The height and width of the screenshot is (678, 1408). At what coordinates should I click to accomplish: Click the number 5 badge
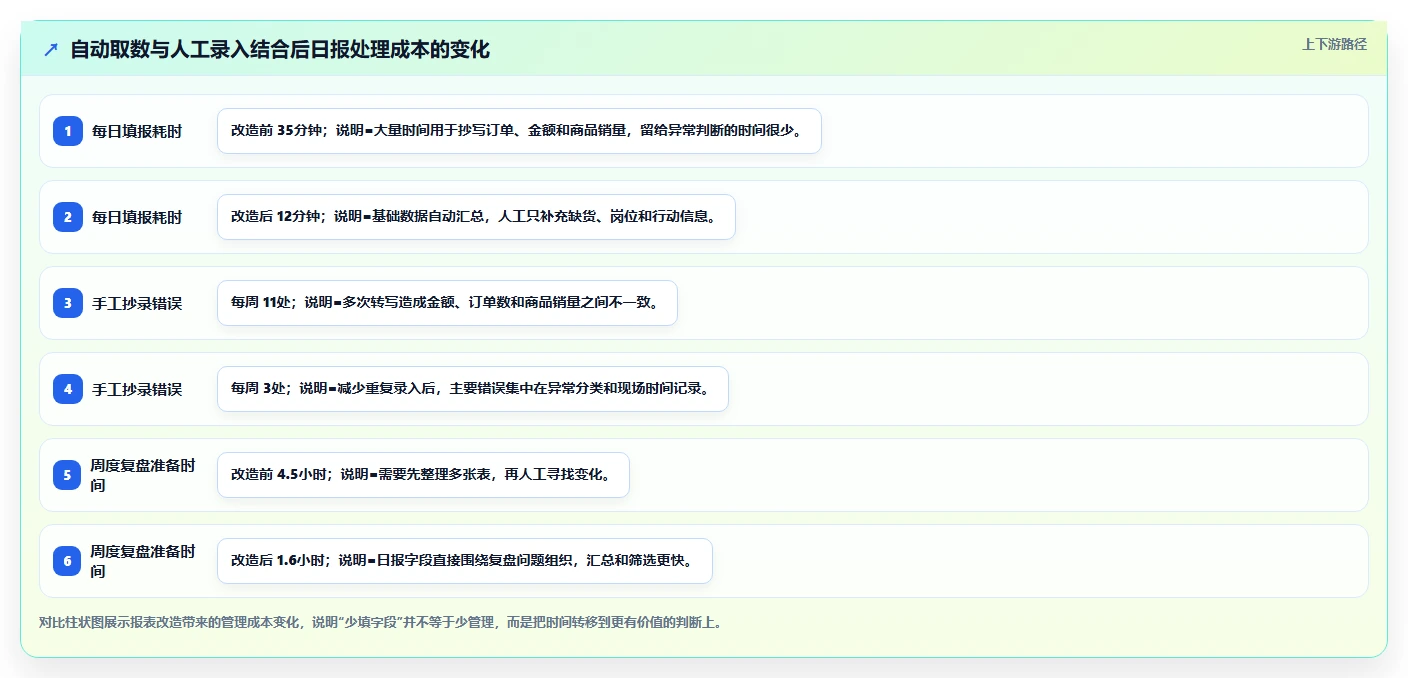tap(68, 475)
